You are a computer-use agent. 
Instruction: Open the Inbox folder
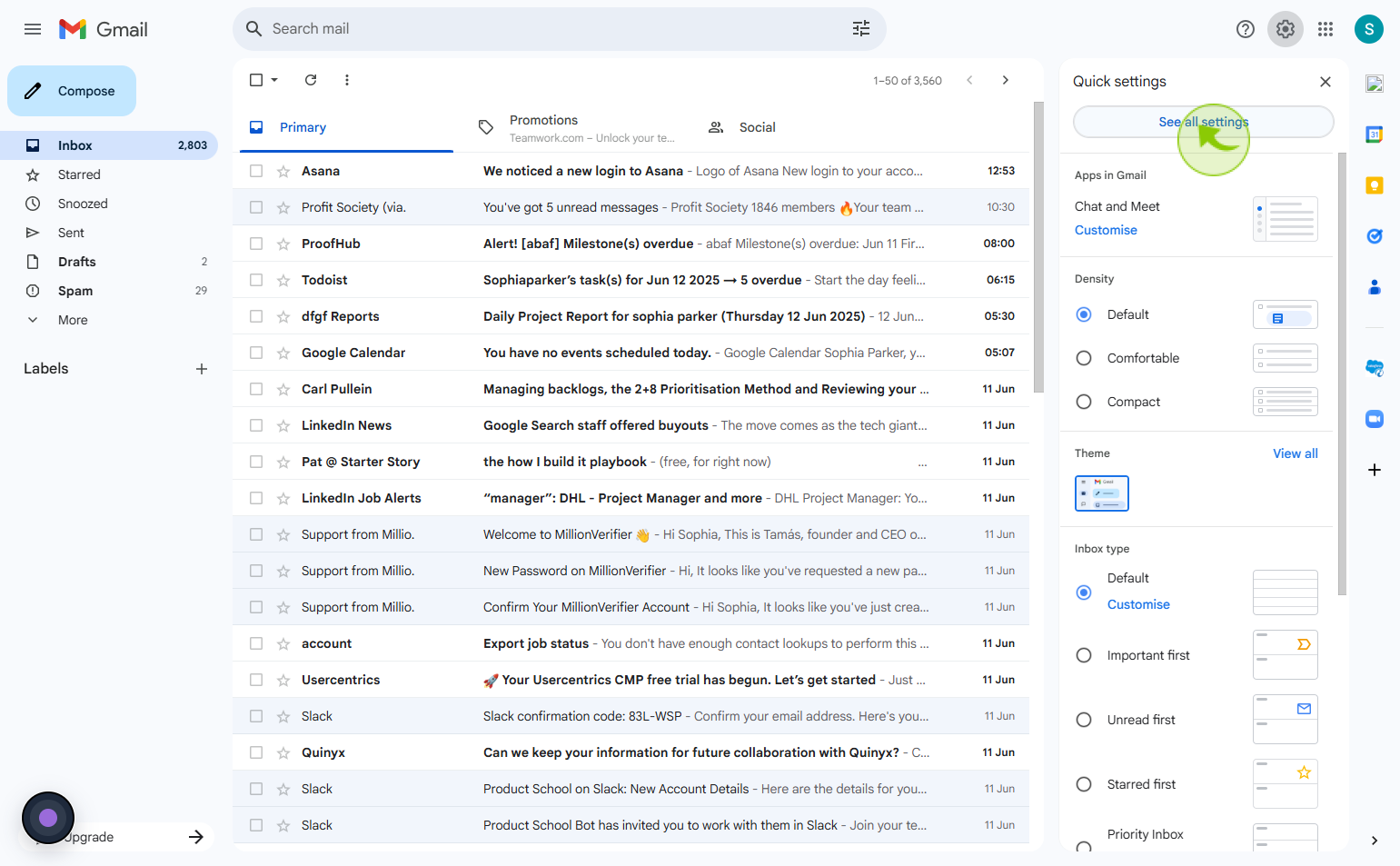[109, 145]
